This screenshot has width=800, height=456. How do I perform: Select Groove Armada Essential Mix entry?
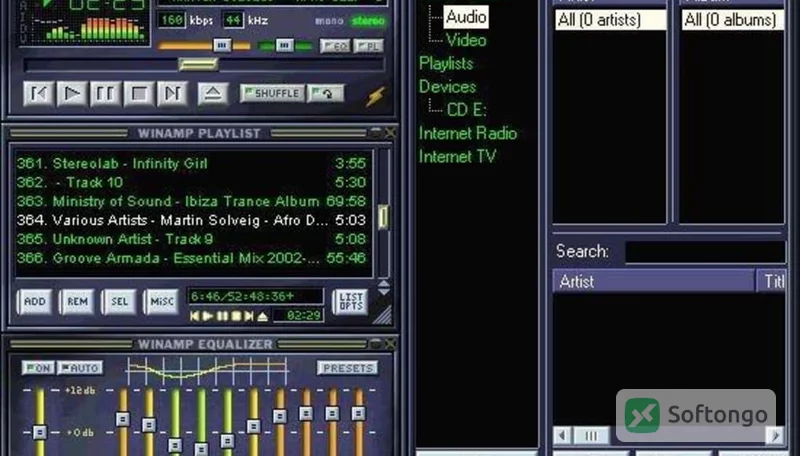click(x=191, y=258)
